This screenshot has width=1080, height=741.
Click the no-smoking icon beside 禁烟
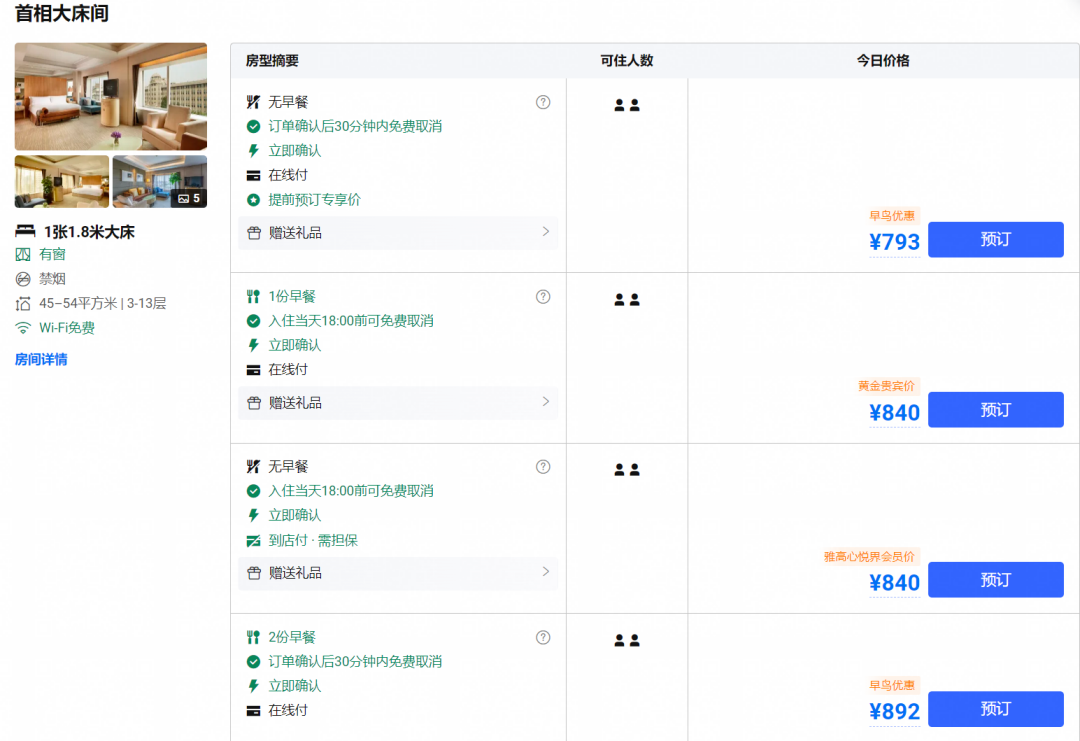point(23,279)
